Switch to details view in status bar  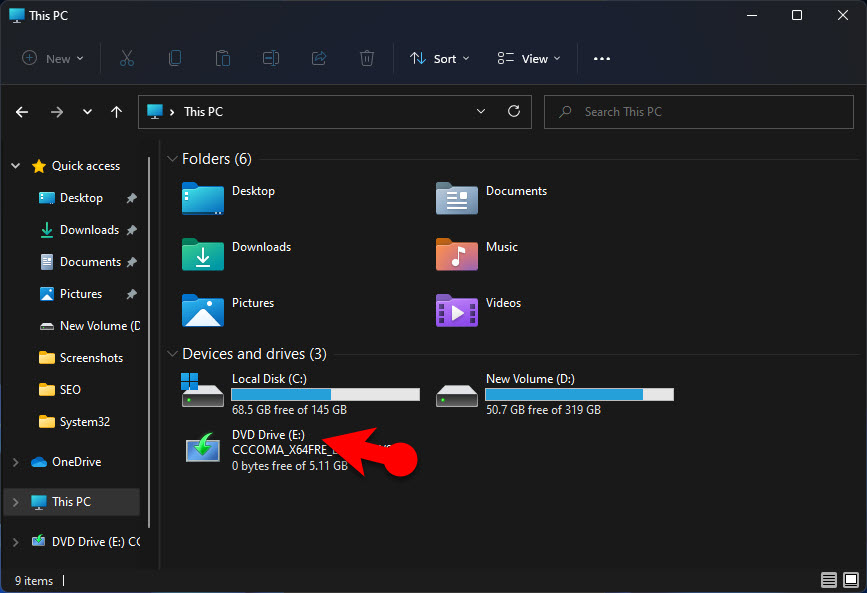tap(828, 580)
